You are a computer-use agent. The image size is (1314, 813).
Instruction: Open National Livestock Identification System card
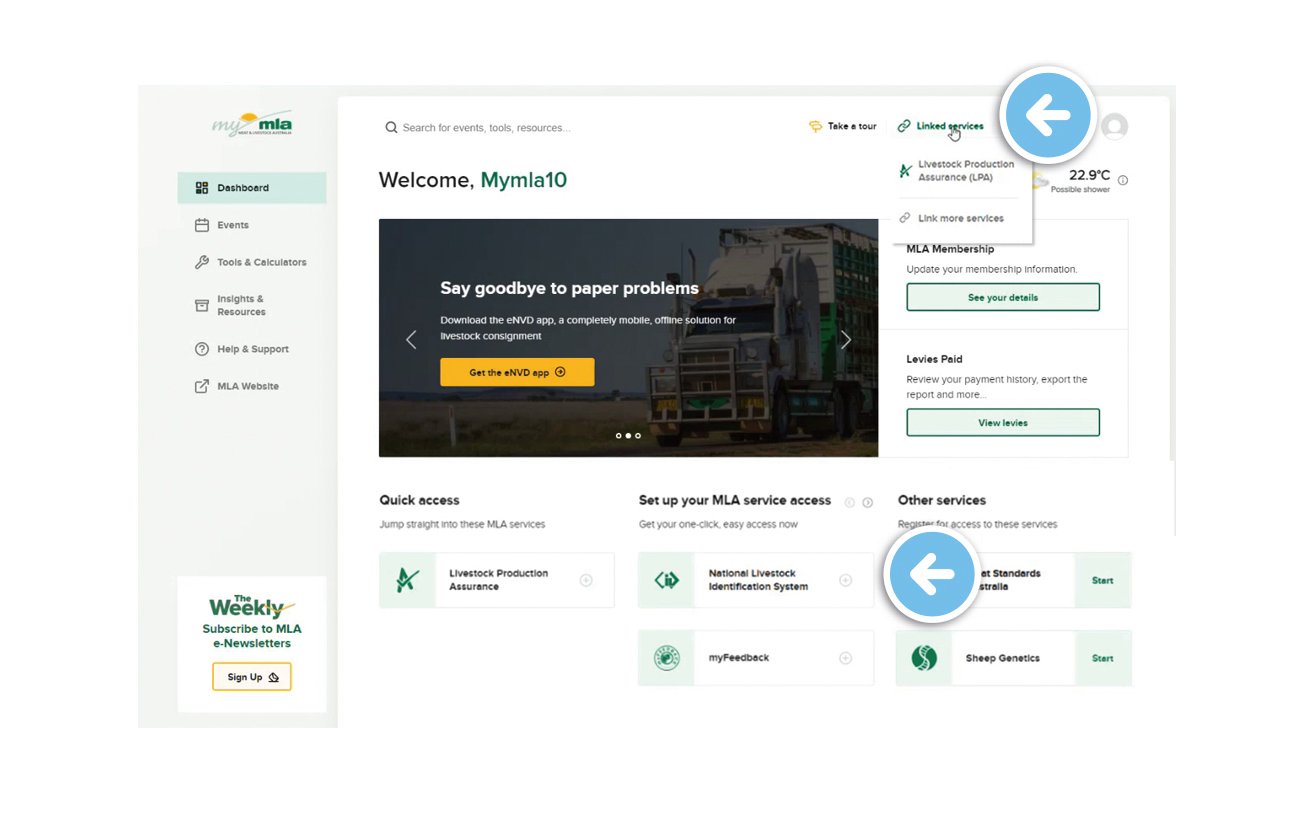click(756, 580)
